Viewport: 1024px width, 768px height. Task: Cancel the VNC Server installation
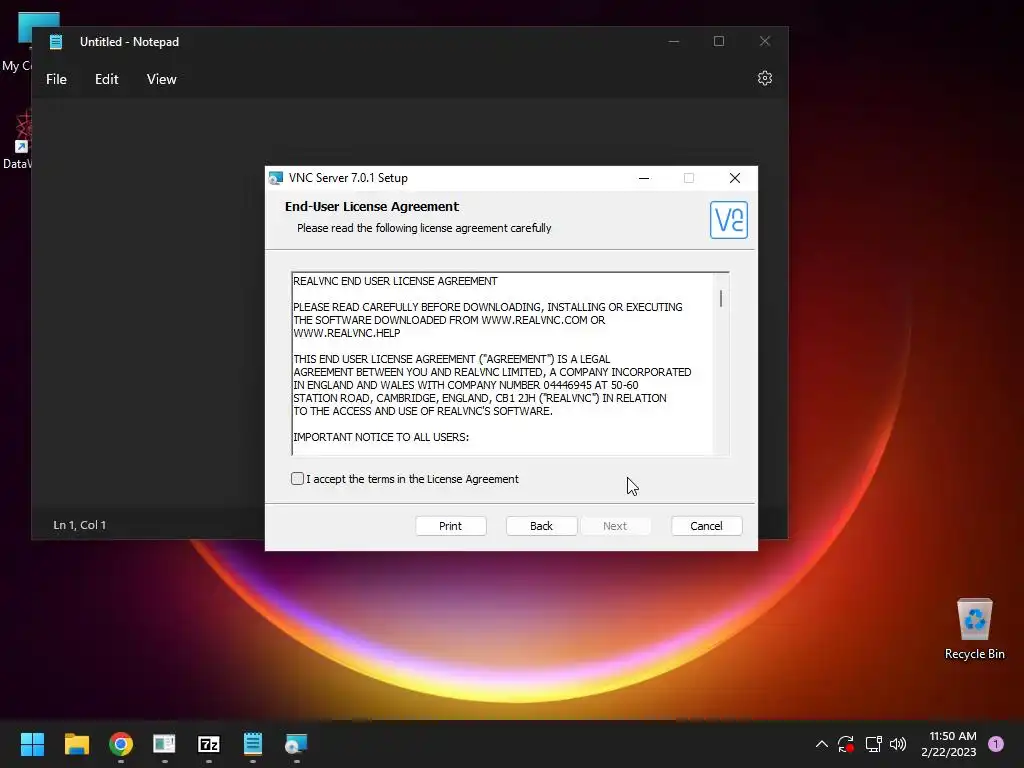pos(707,526)
